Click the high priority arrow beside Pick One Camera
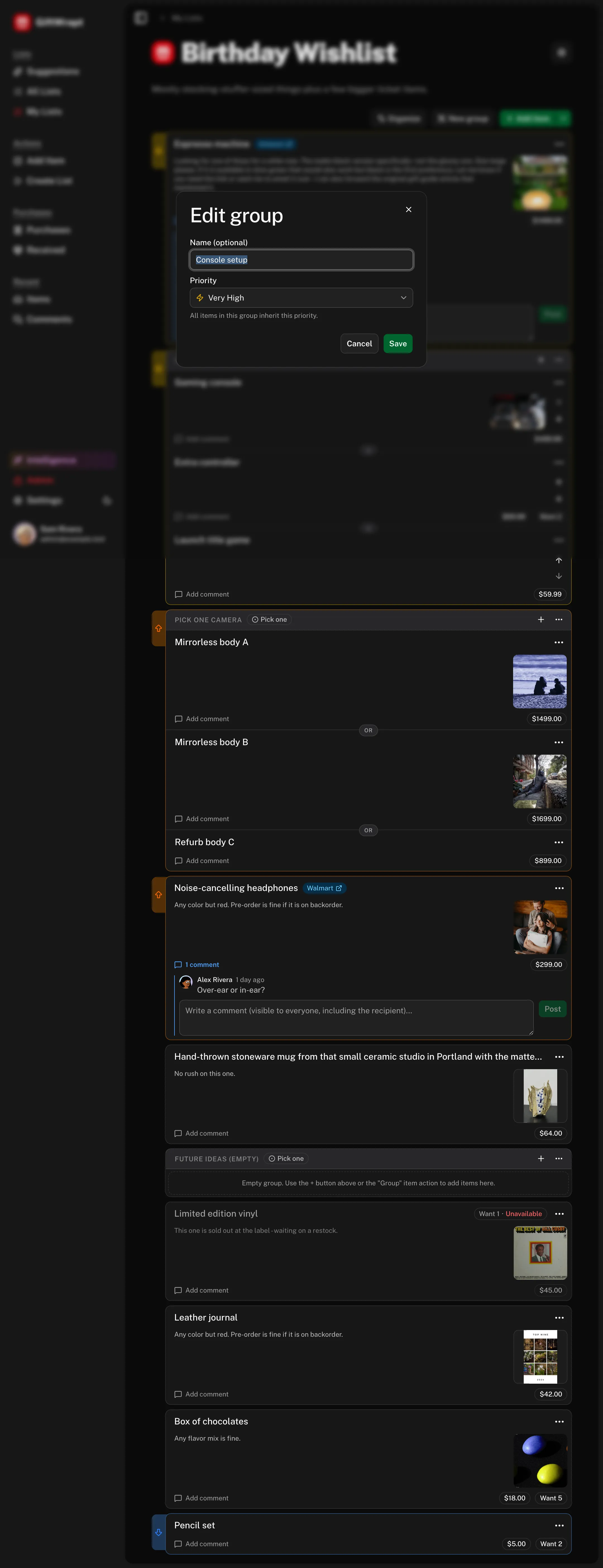 pos(159,628)
